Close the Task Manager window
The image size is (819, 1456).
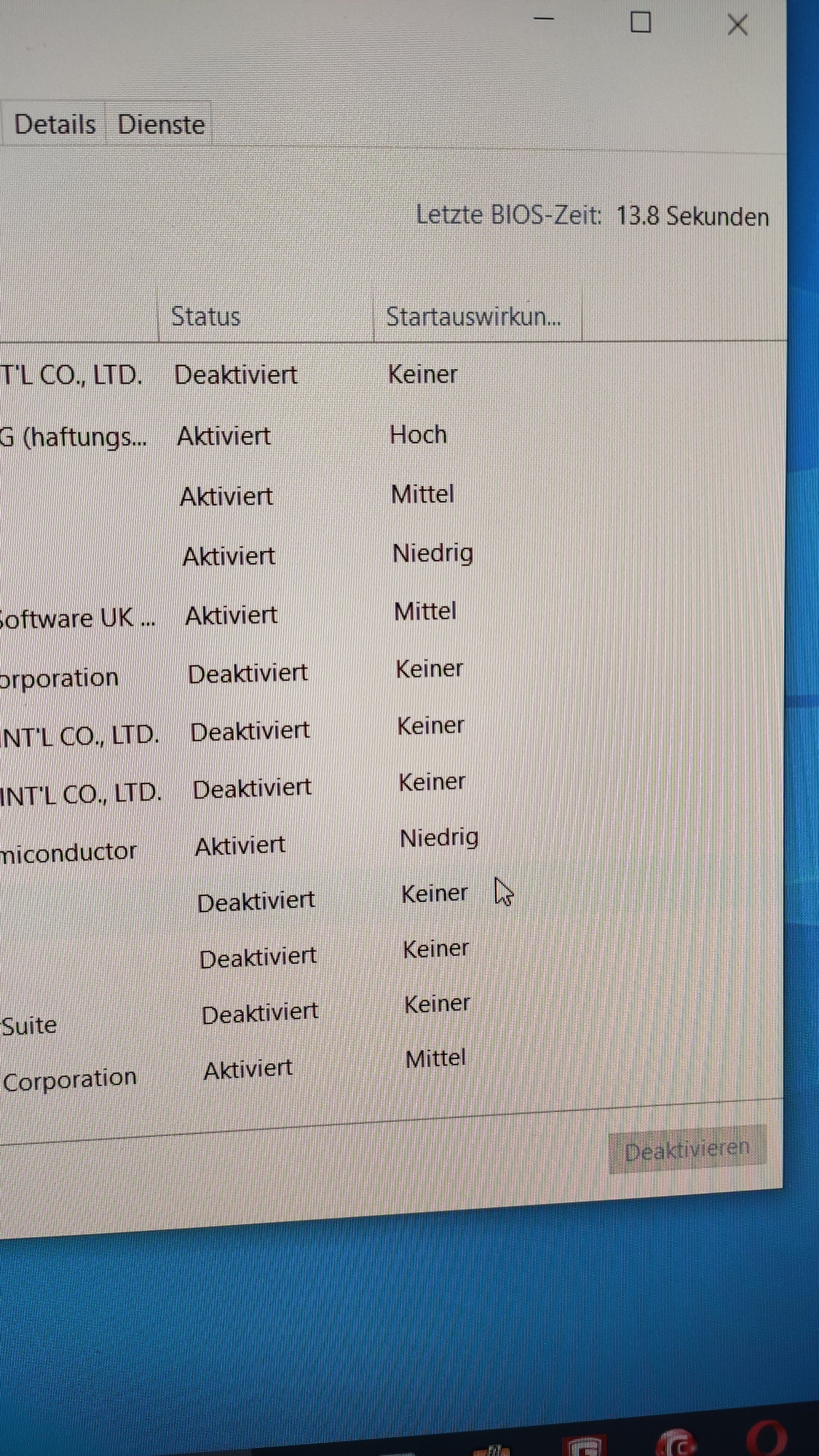pyautogui.click(x=737, y=25)
